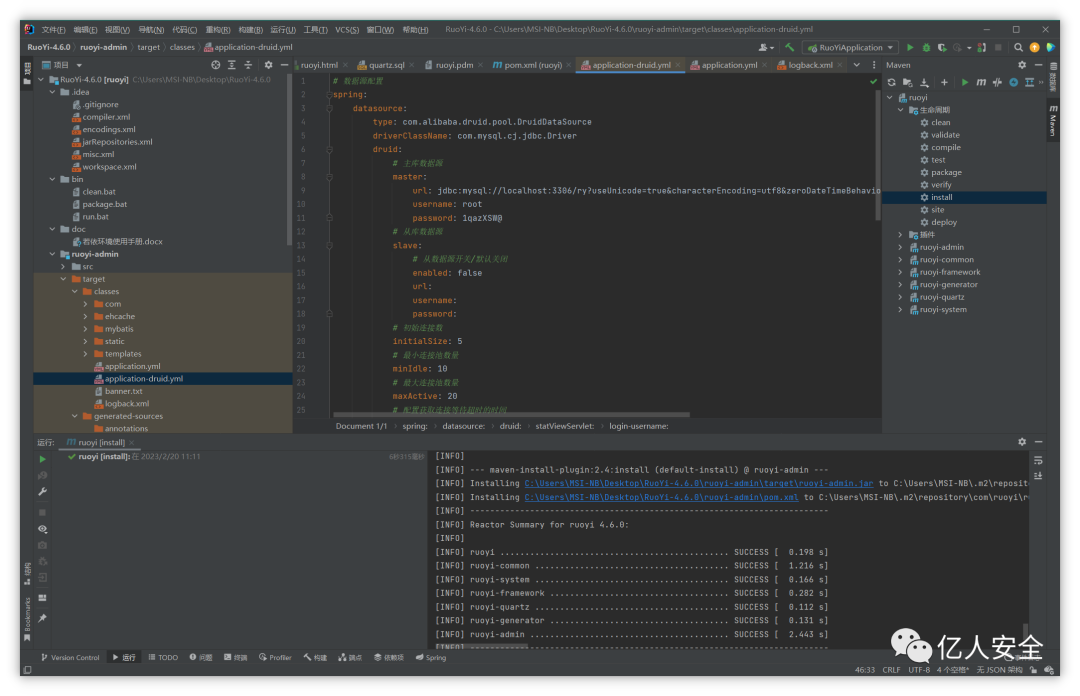Build project with hammer icon

pos(790,48)
